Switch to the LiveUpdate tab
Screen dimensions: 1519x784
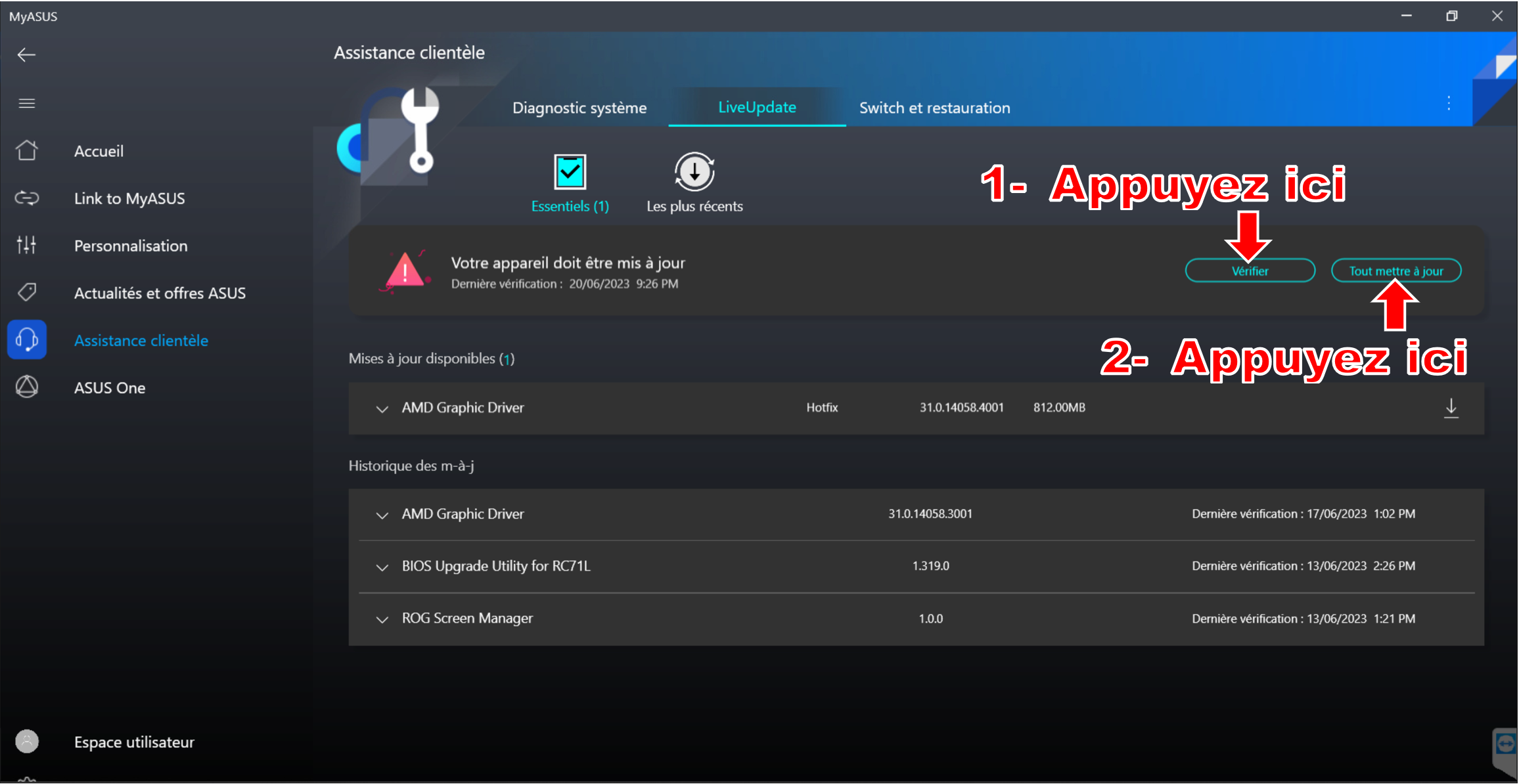point(757,107)
